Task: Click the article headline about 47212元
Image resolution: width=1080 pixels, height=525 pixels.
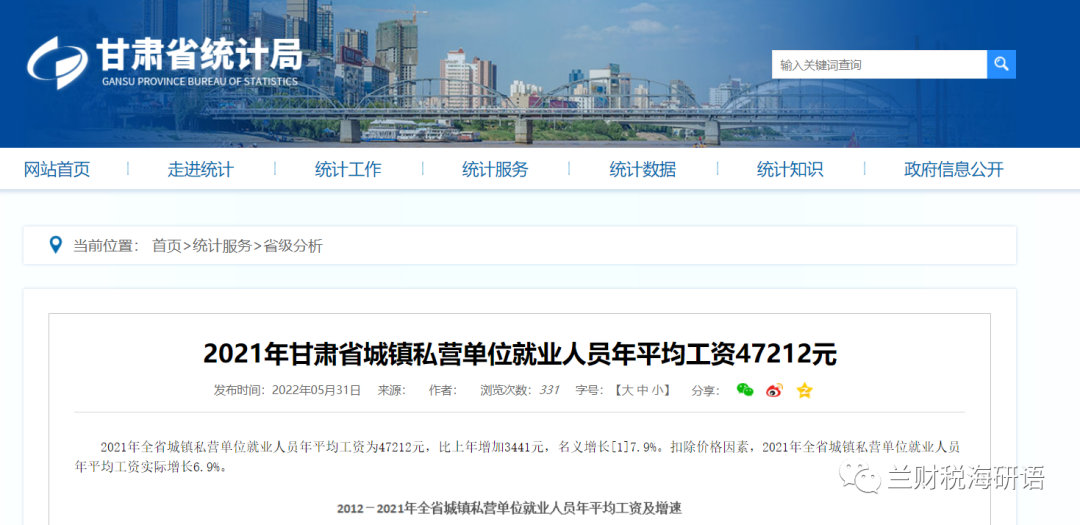Action: (x=519, y=355)
